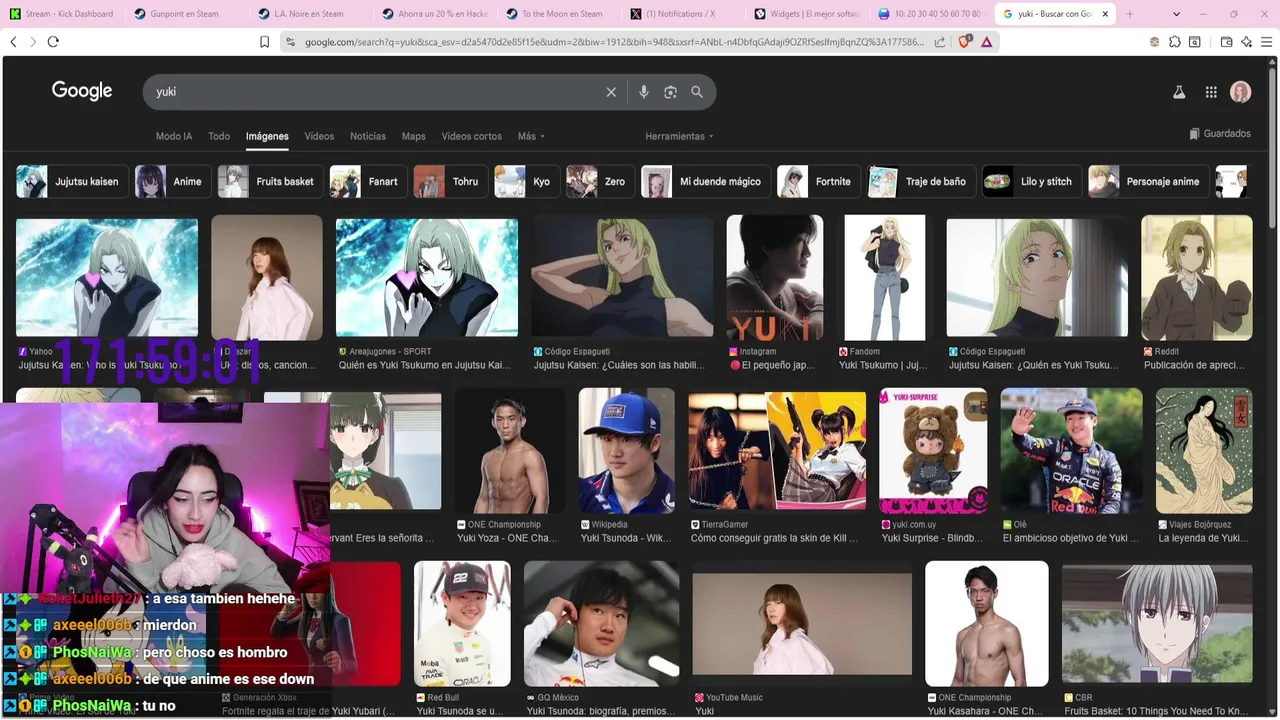Image resolution: width=1280 pixels, height=720 pixels.
Task: Open the browser hamburger menu
Action: (x=1266, y=42)
